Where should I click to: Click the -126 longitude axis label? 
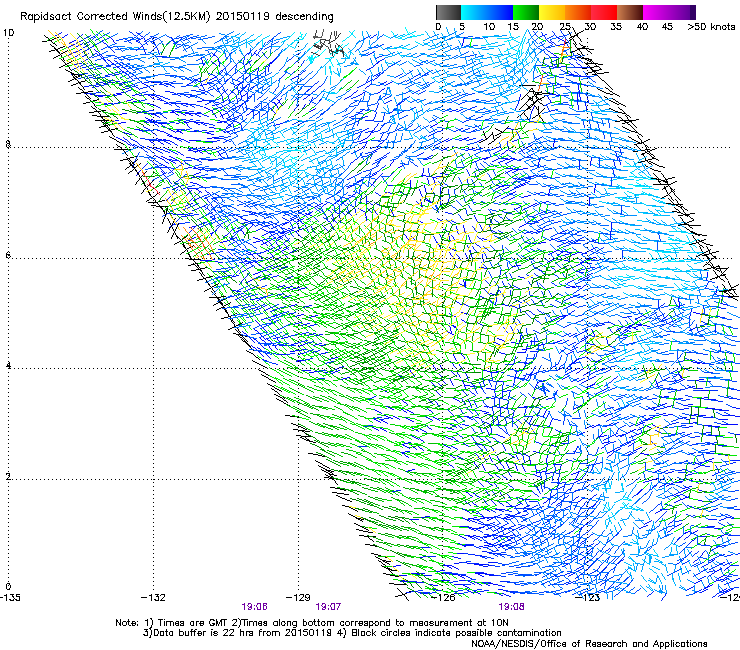coord(443,598)
